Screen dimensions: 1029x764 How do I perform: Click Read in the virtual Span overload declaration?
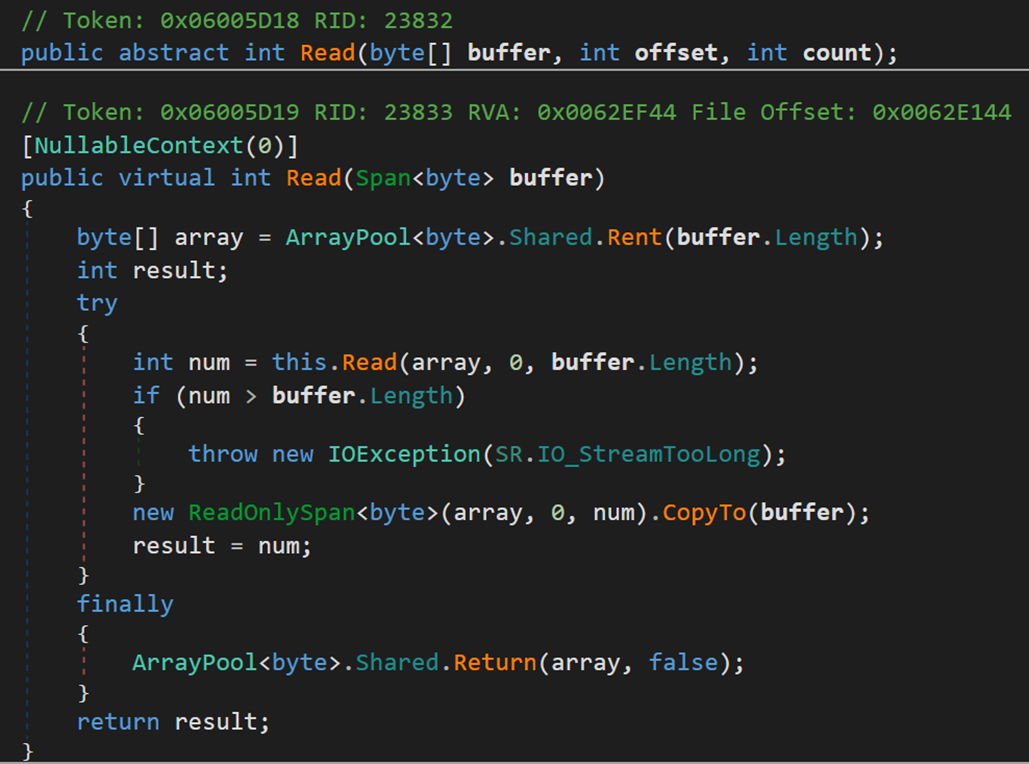(314, 178)
